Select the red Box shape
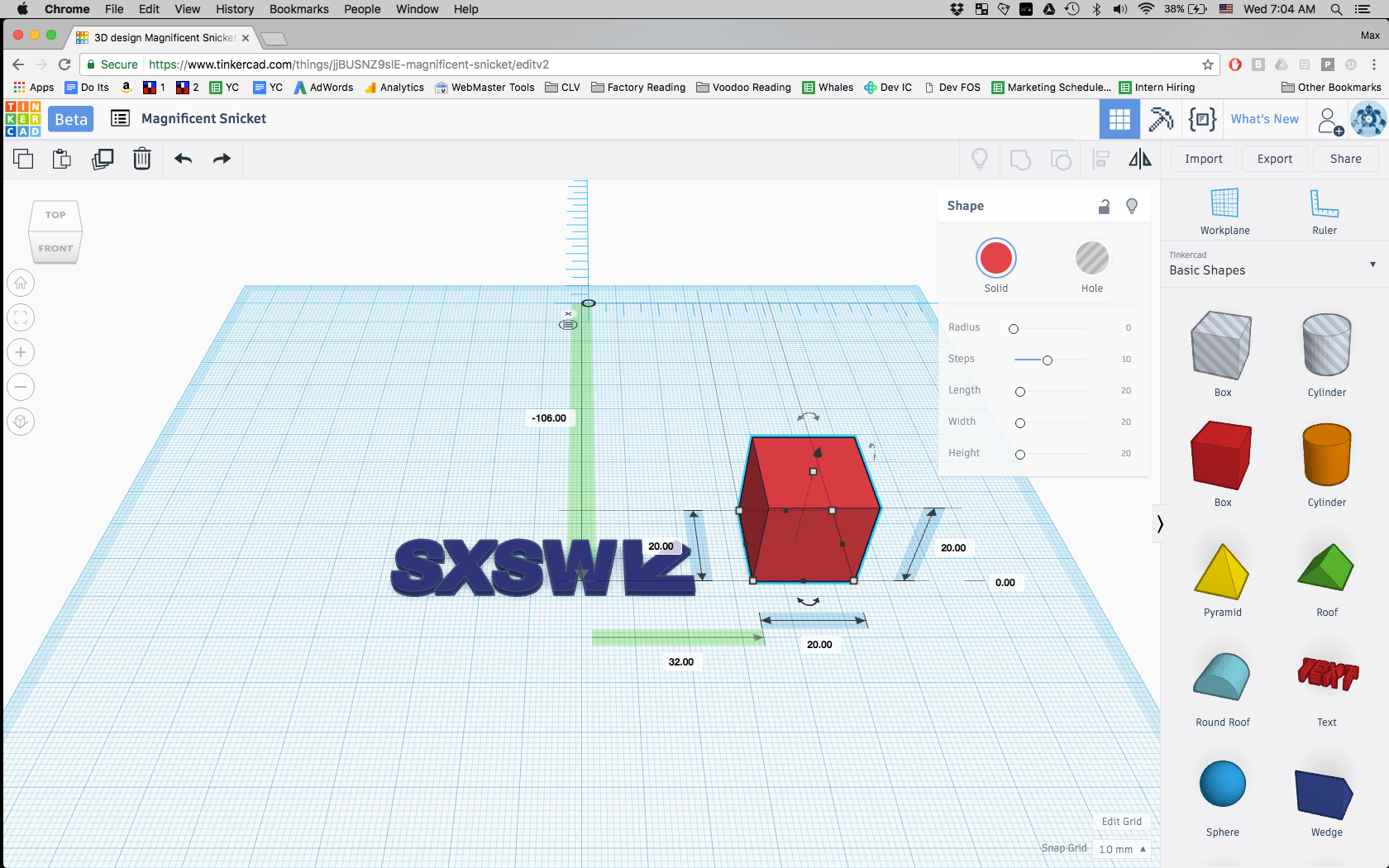The width and height of the screenshot is (1389, 868). pos(1221,455)
